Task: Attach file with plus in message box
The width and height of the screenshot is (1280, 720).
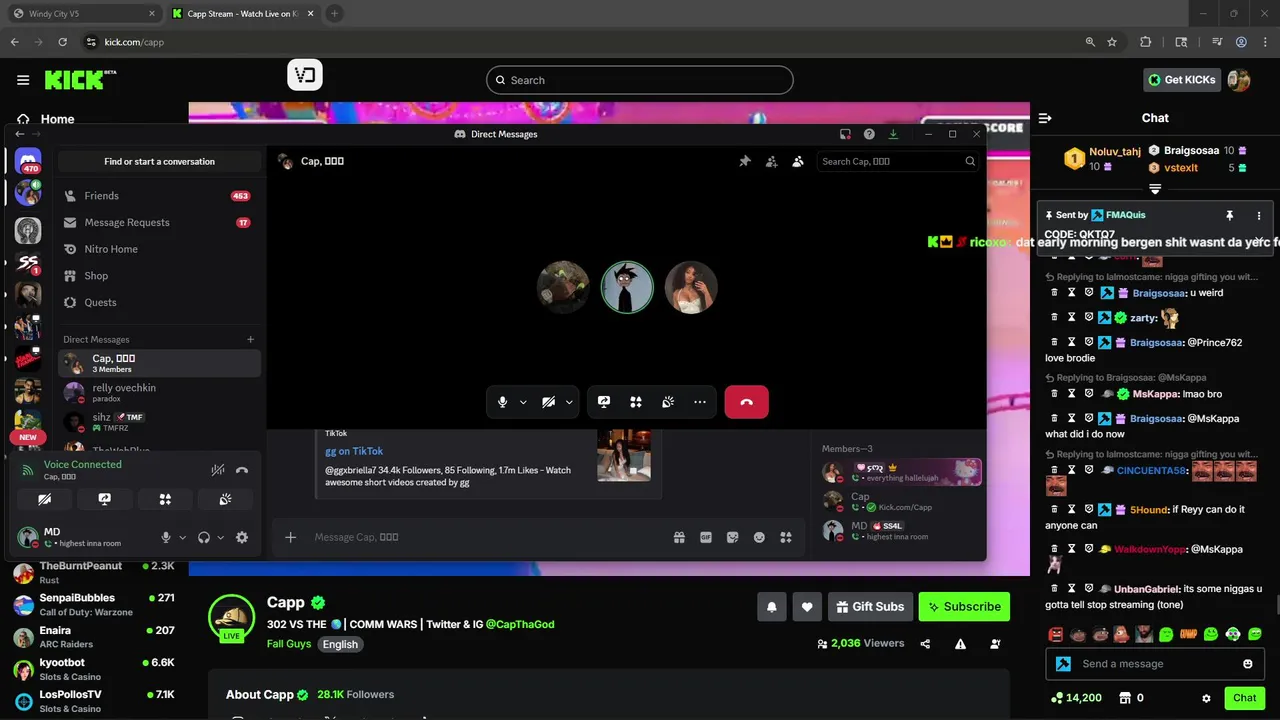Action: click(x=290, y=537)
